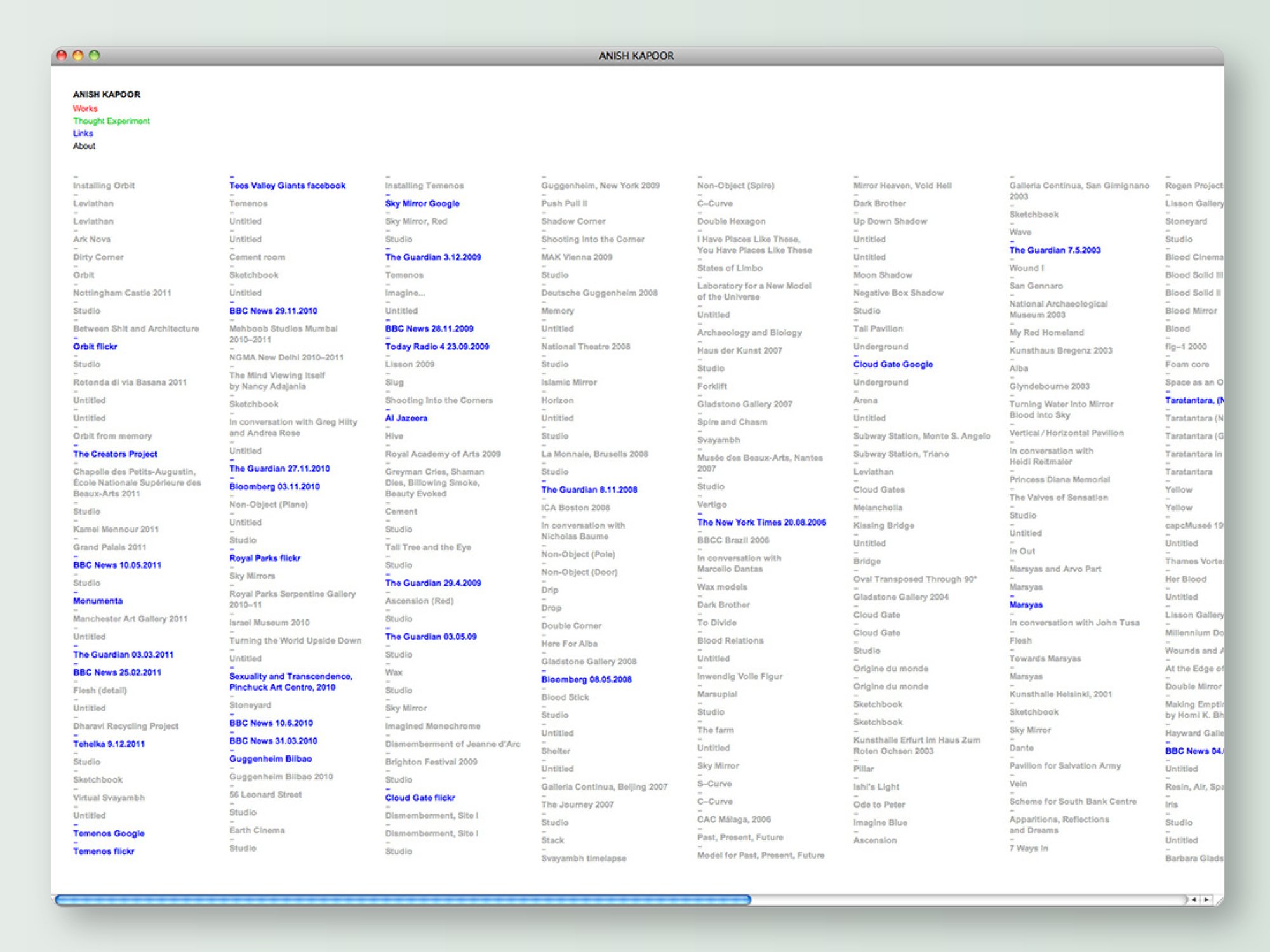Click the green zoom window button
The height and width of the screenshot is (952, 1270).
(95, 55)
